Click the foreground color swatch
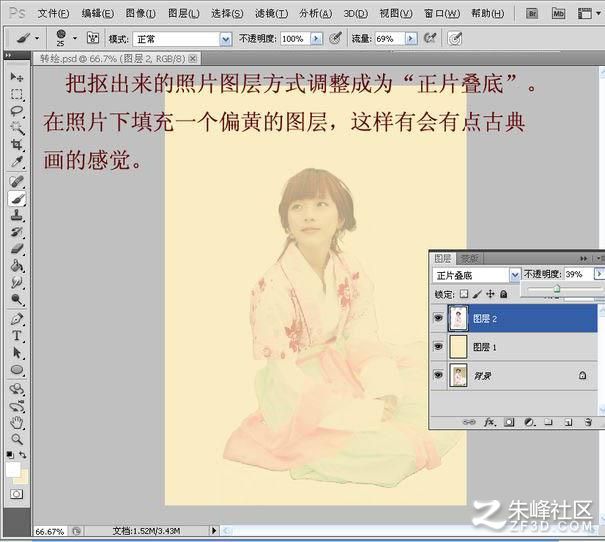This screenshot has height=542, width=605. (13, 469)
